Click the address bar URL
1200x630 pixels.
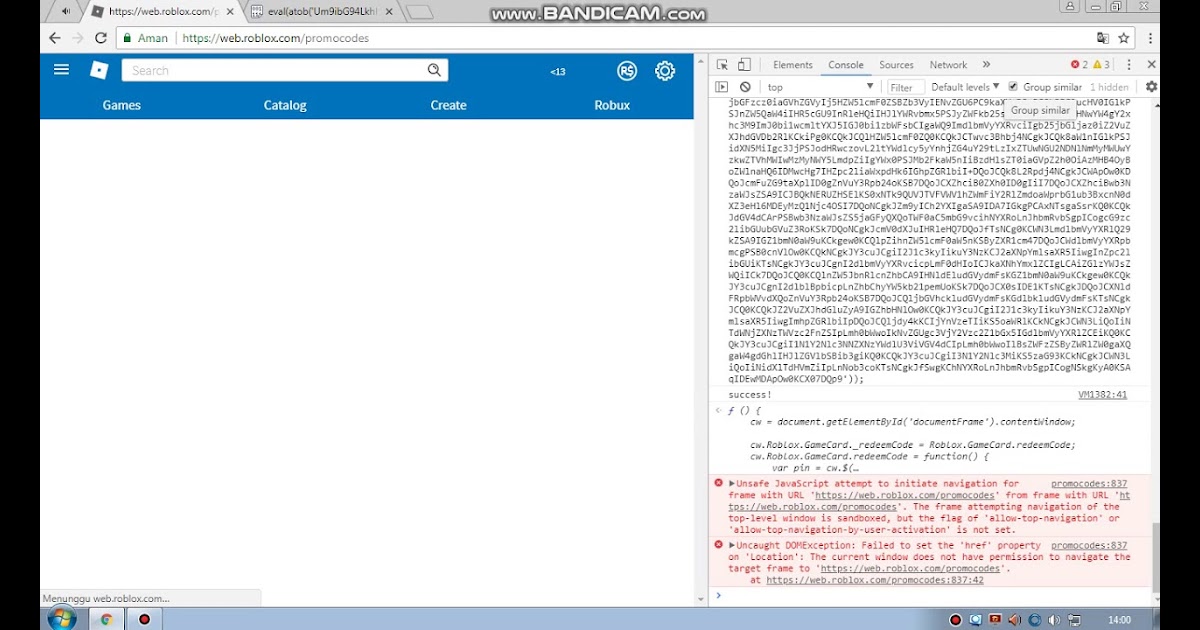point(276,38)
